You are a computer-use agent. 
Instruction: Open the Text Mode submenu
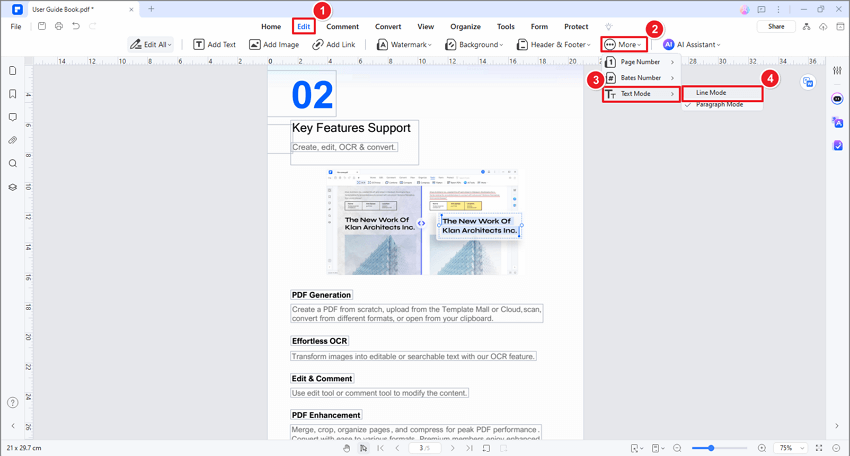click(x=641, y=94)
